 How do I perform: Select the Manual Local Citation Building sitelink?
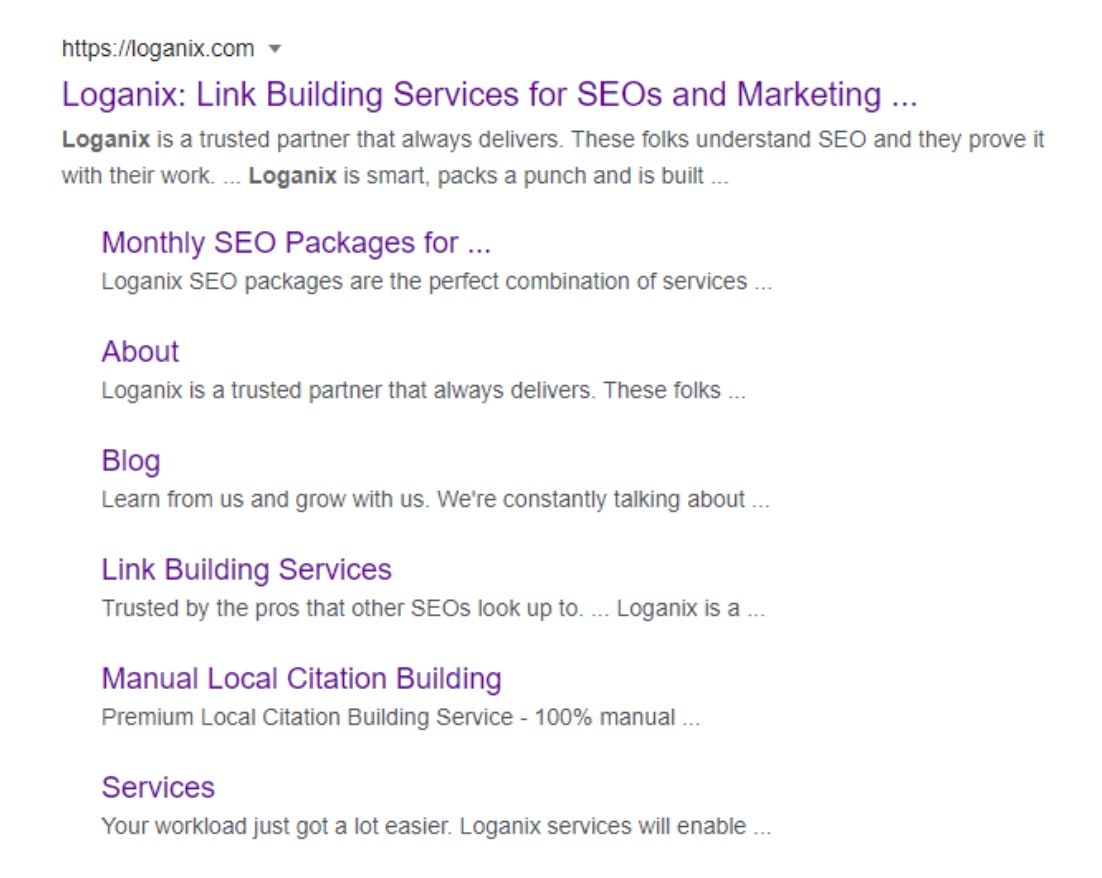tap(301, 678)
